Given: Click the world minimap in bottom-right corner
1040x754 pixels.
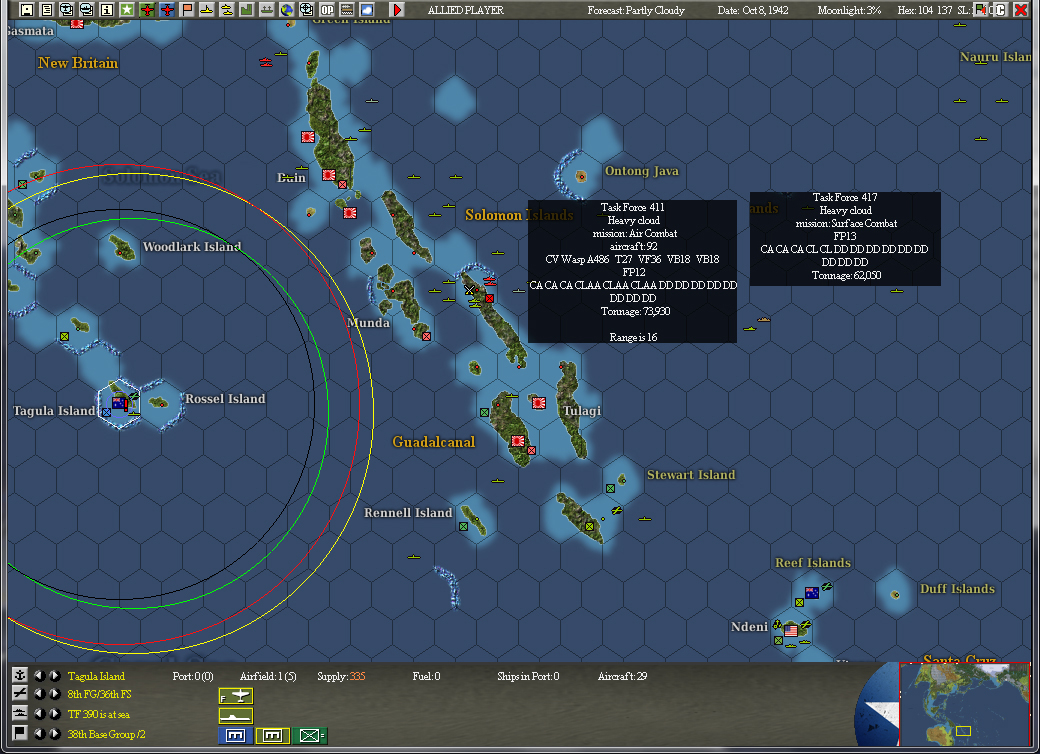Looking at the screenshot, I should (964, 704).
